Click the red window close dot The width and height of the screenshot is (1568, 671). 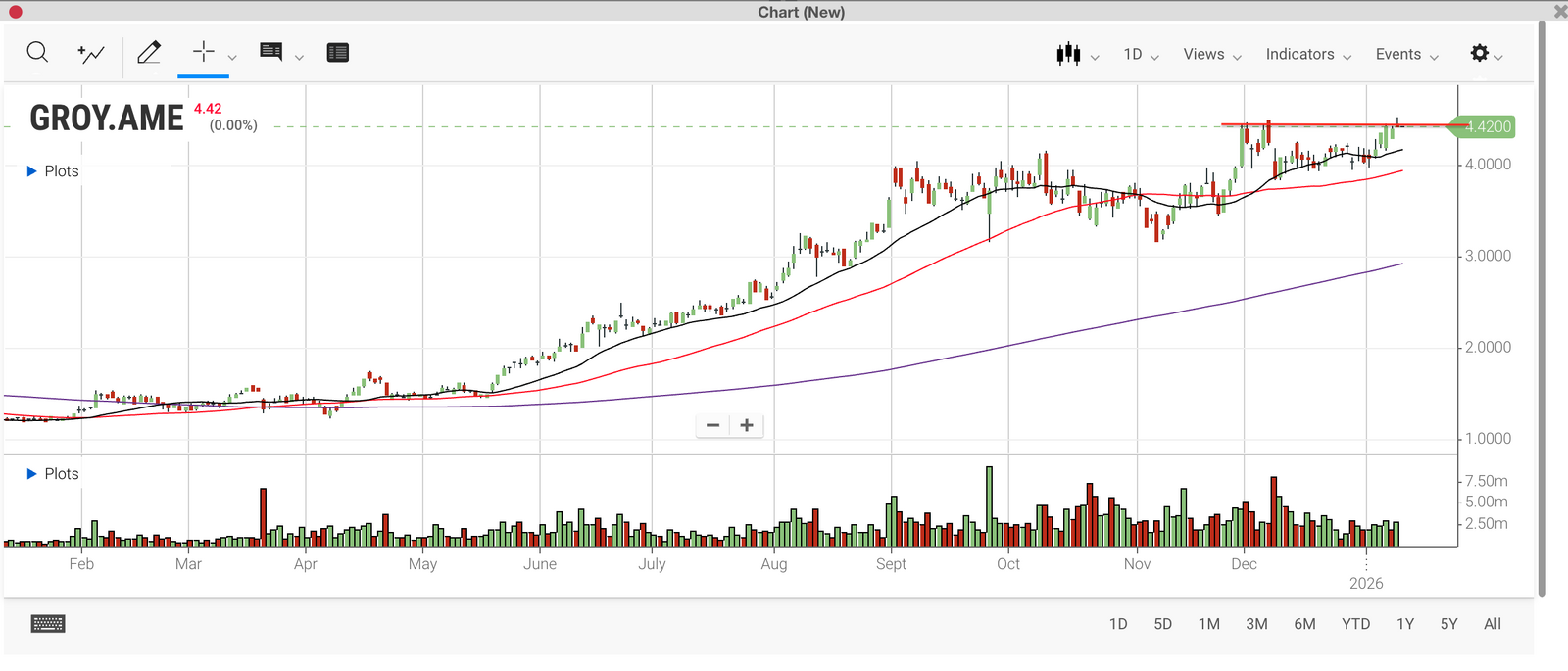(x=15, y=12)
